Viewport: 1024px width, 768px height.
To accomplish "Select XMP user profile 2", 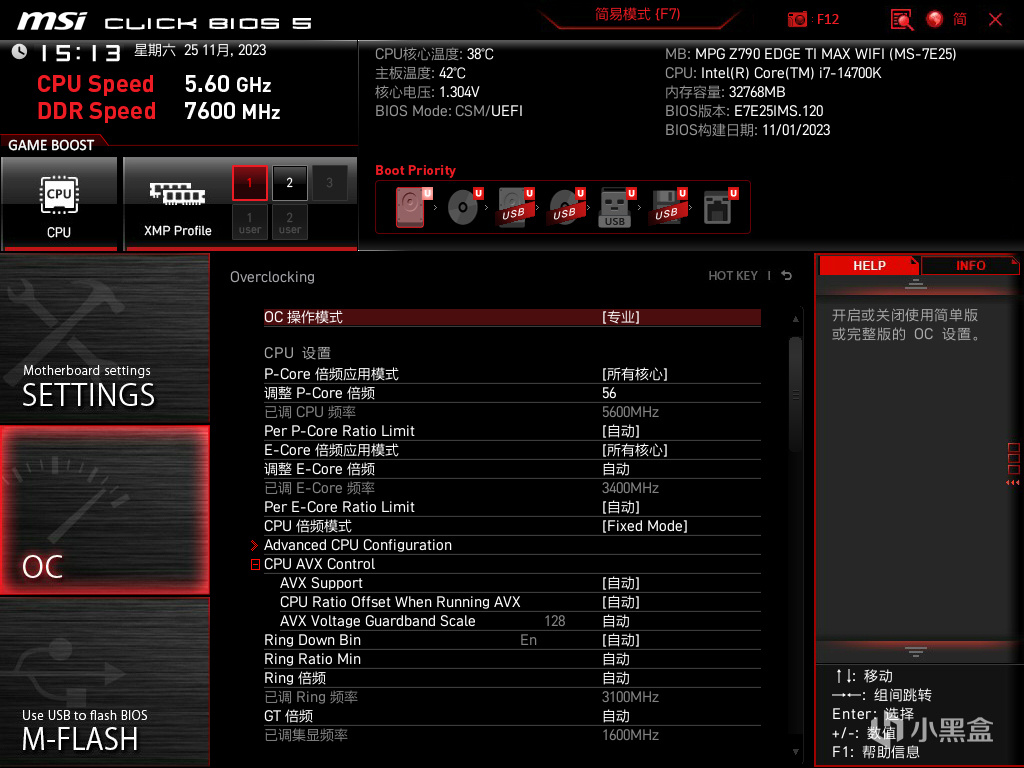I will point(289,222).
